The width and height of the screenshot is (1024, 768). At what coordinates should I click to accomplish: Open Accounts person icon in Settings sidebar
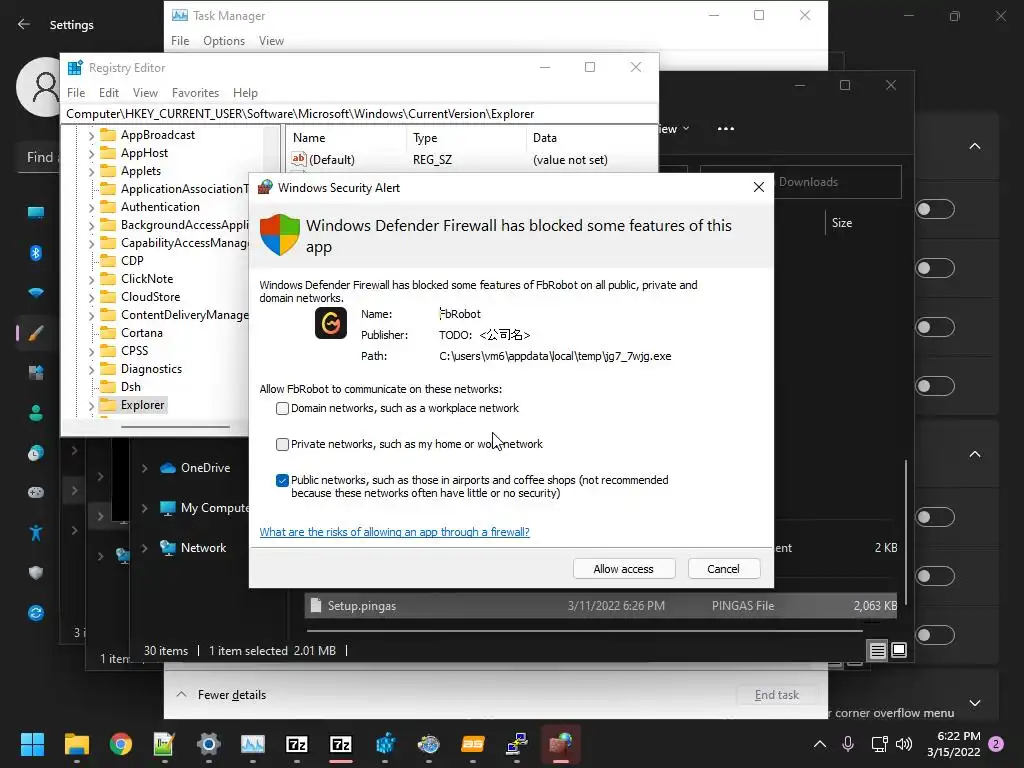click(x=36, y=413)
